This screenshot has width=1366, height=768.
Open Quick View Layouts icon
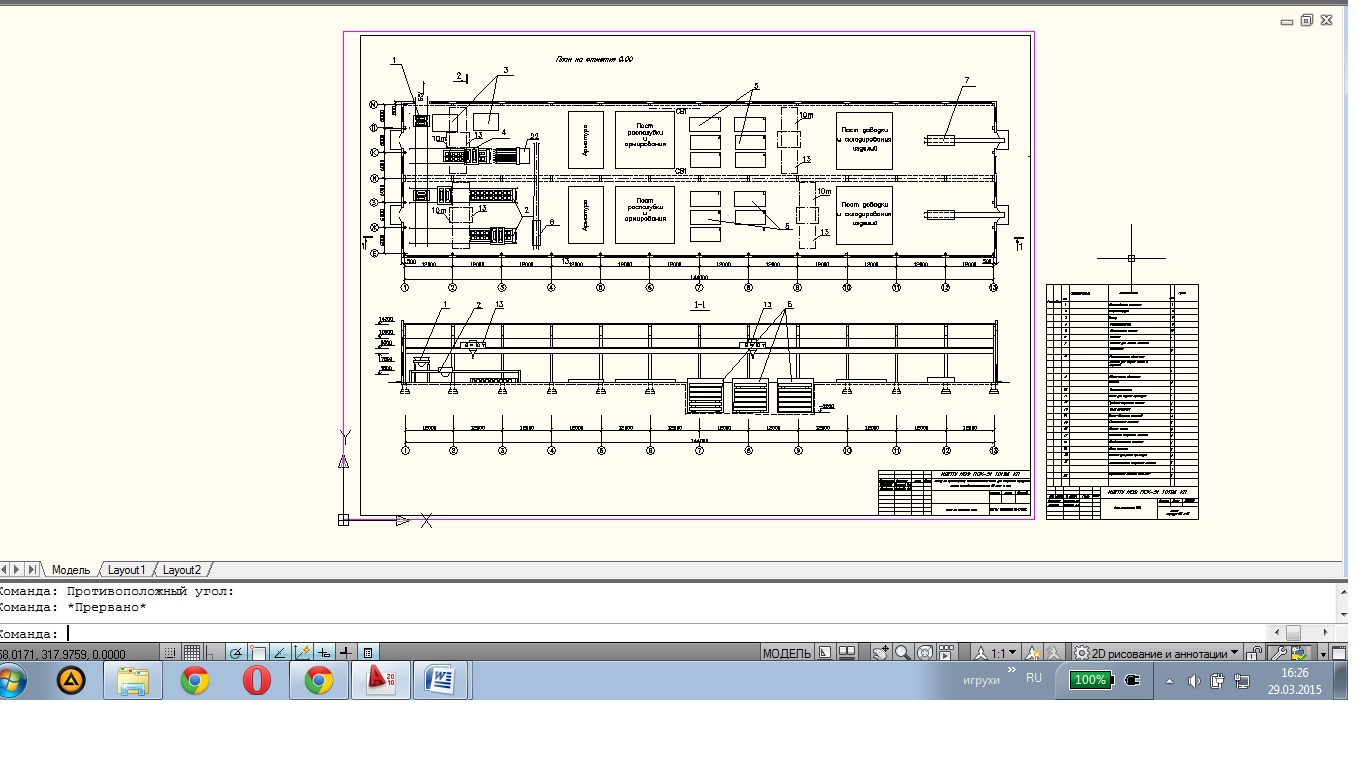tap(825, 653)
